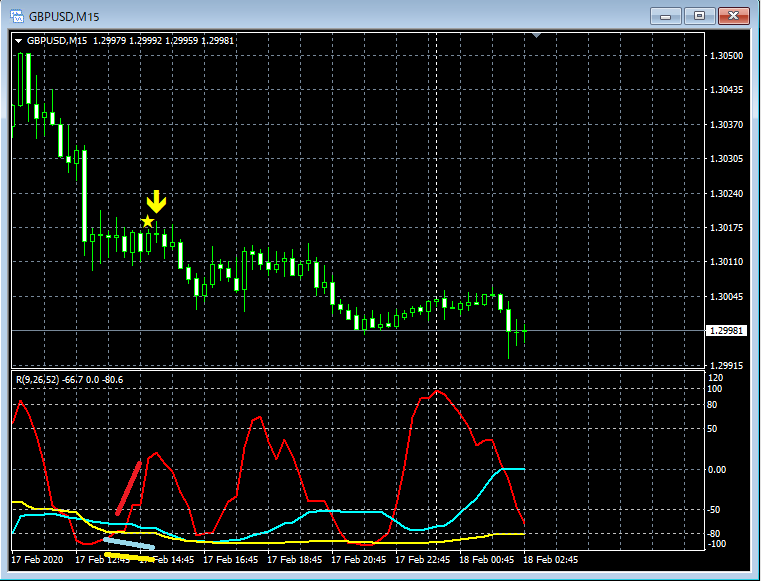Viewport: 762px width, 581px height.
Task: Click the price label 1.30045
Action: [726, 296]
